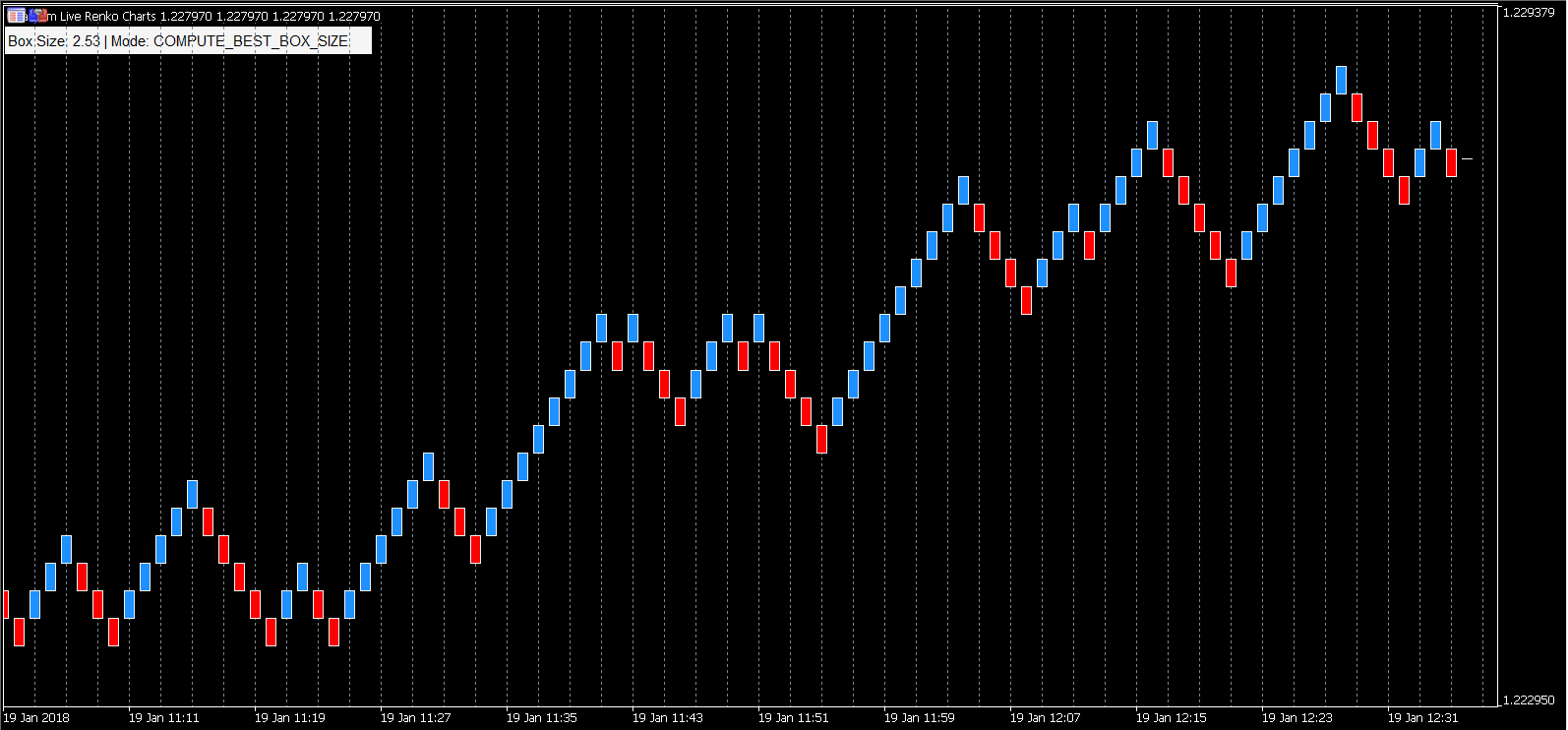Select the 19 Jan 12:07 time label
The width and height of the screenshot is (1568, 730).
pos(1045,718)
